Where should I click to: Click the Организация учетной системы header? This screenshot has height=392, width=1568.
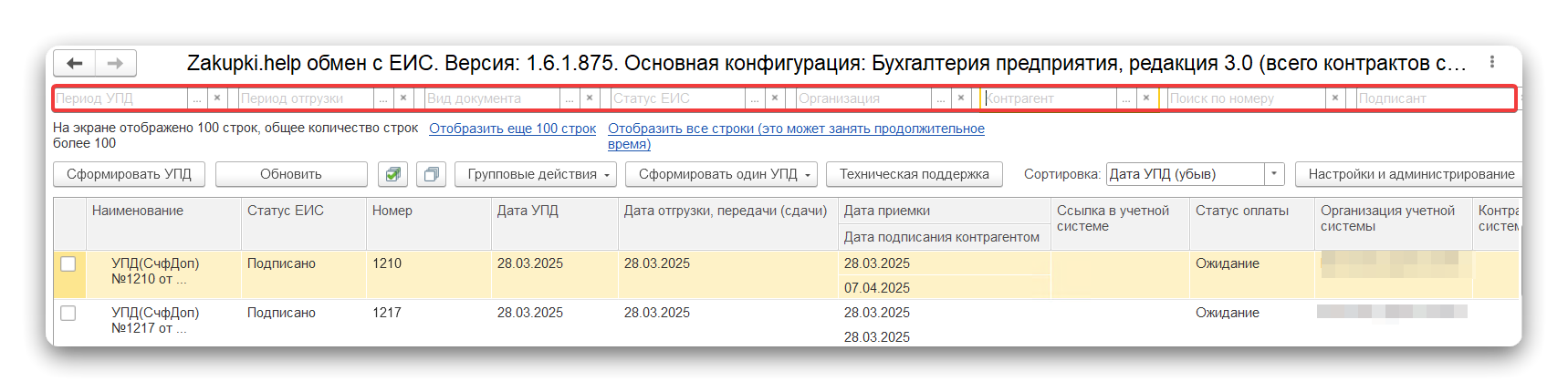pos(1394,223)
